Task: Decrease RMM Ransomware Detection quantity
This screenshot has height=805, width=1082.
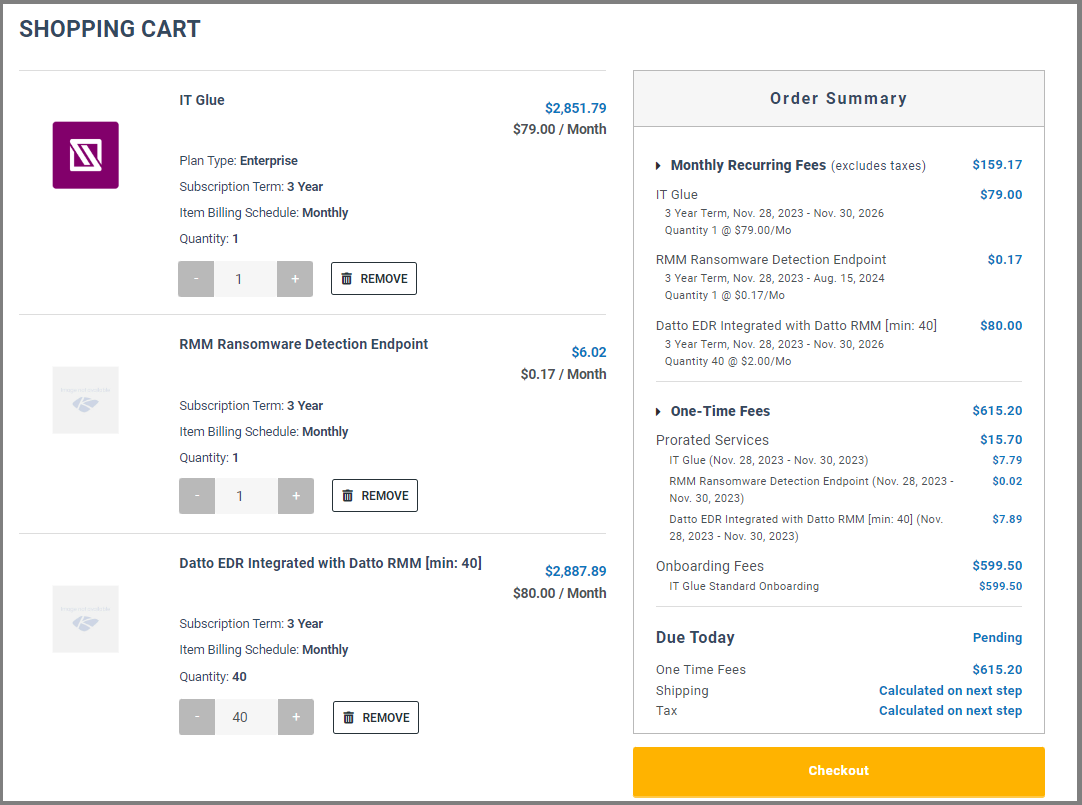Action: [x=197, y=496]
